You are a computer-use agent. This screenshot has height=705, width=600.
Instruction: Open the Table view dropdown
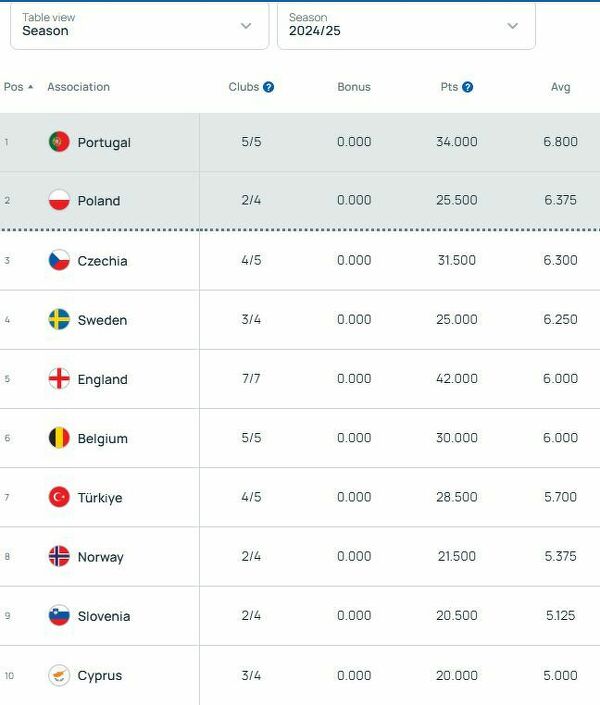coord(139,25)
